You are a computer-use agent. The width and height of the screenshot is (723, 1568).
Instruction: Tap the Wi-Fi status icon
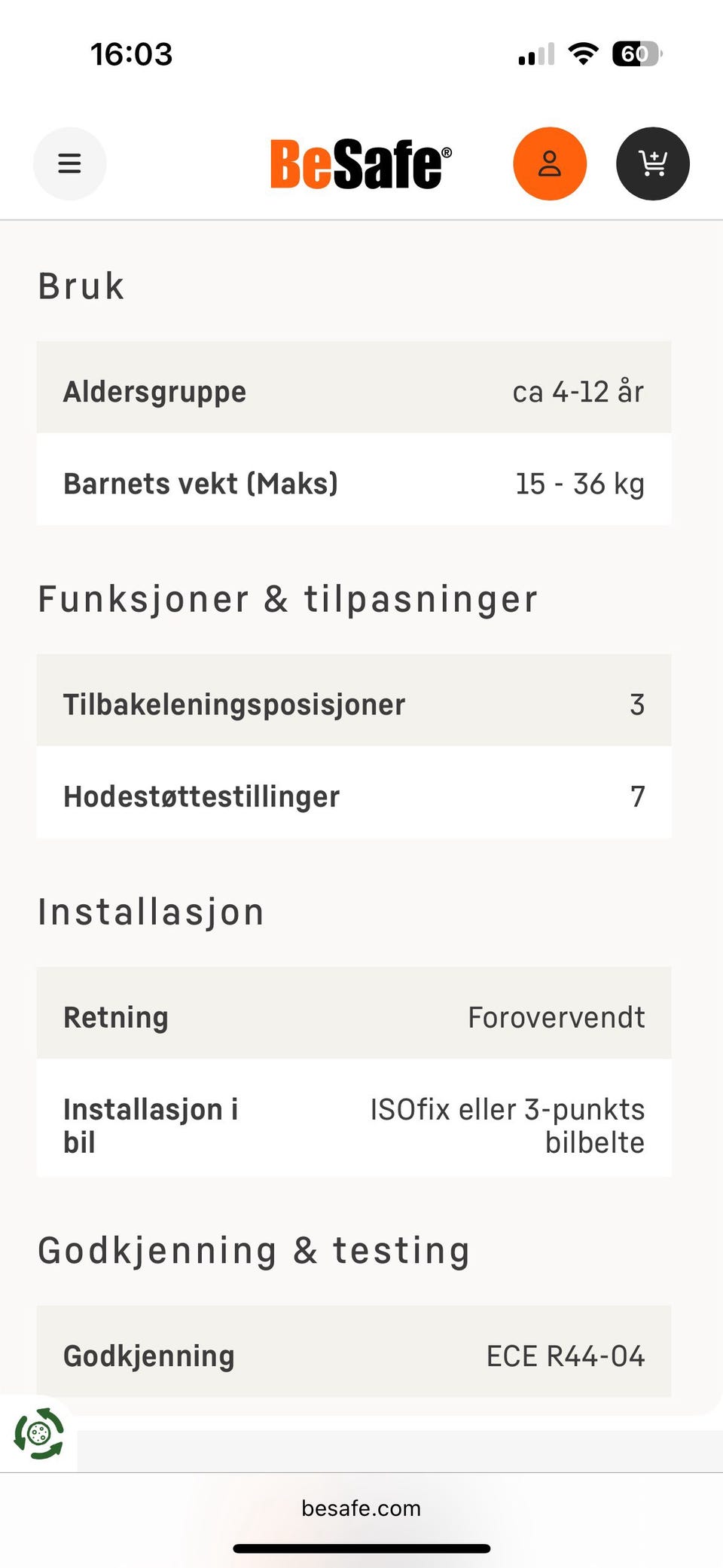click(582, 54)
